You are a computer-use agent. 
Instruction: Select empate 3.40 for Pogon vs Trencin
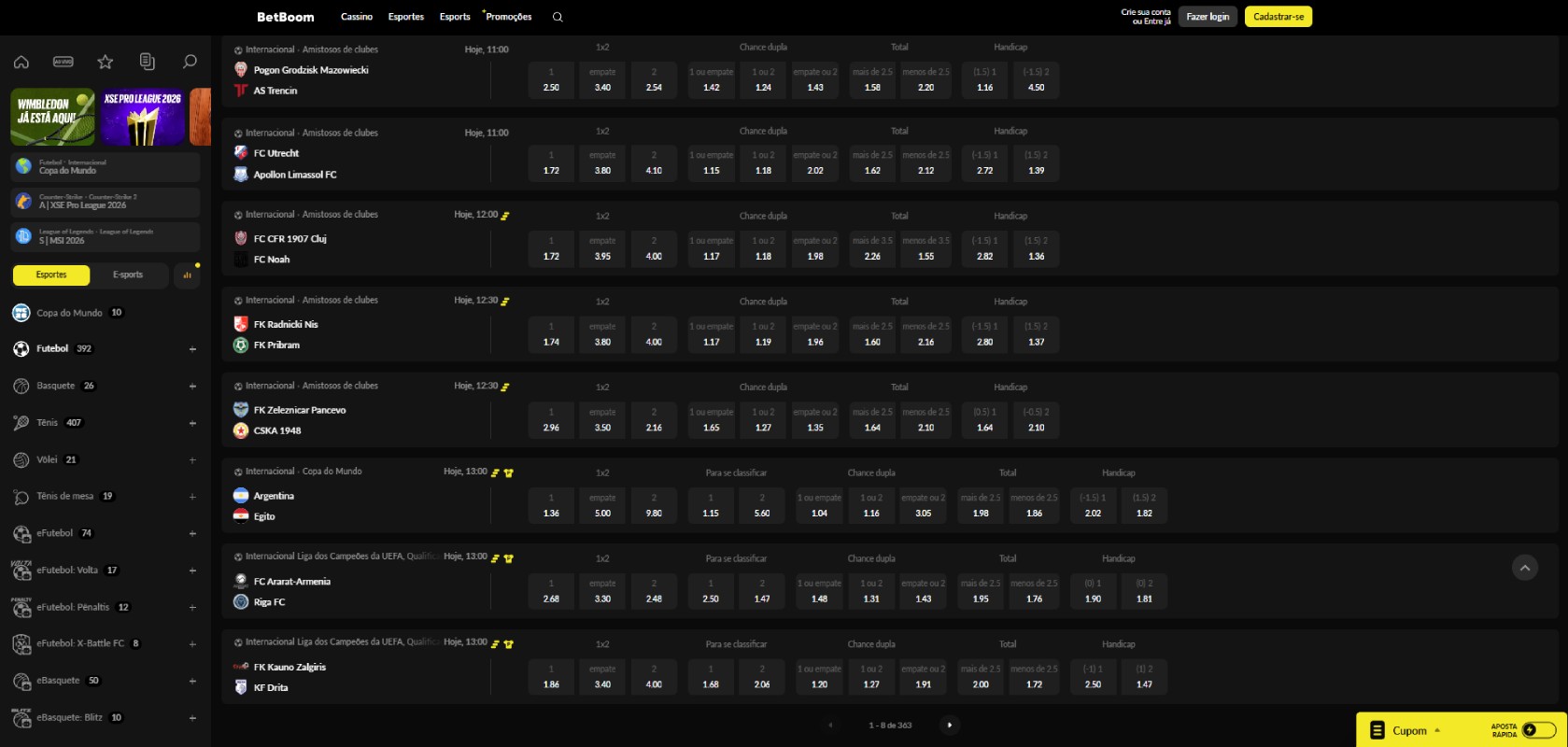tap(602, 79)
